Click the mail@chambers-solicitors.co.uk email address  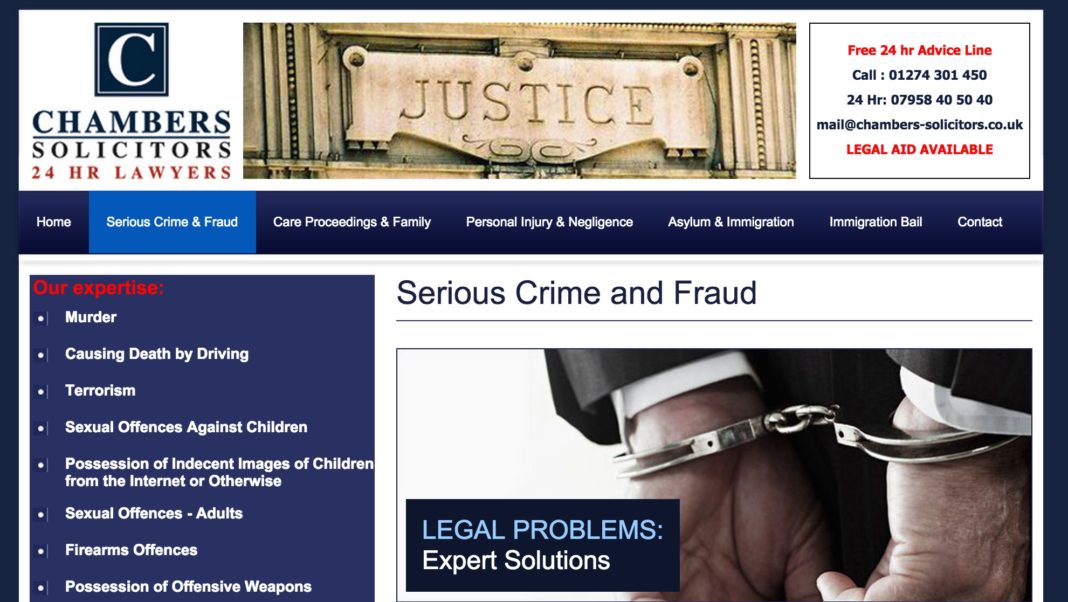pyautogui.click(x=920, y=125)
